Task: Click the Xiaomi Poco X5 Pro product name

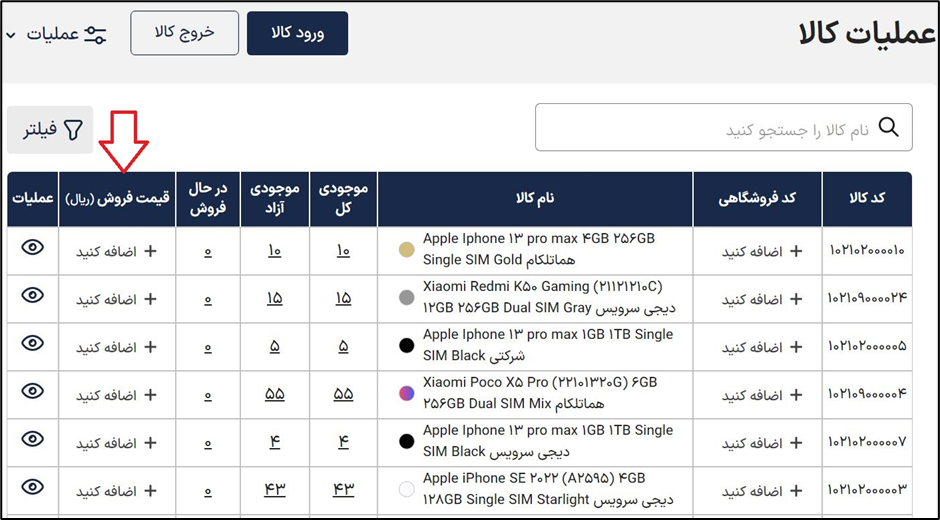Action: pos(541,393)
